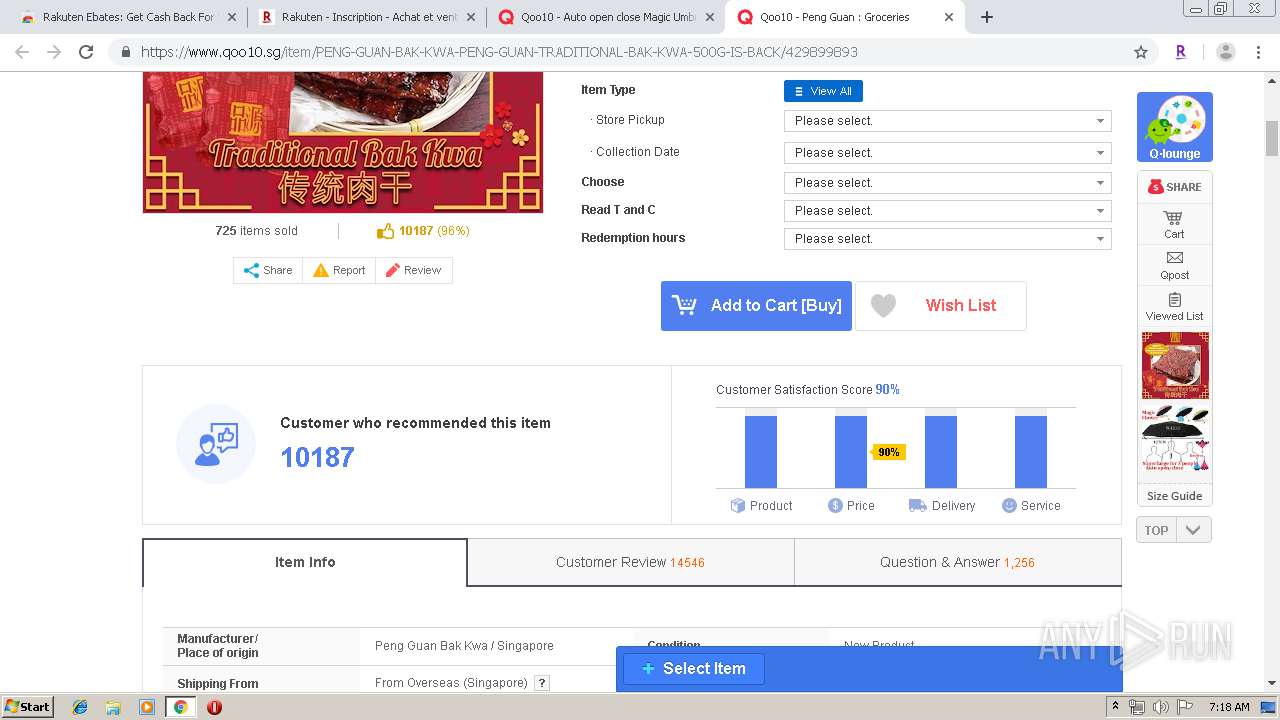Switch to Question & Answer tab
1280x720 pixels.
pyautogui.click(x=957, y=562)
